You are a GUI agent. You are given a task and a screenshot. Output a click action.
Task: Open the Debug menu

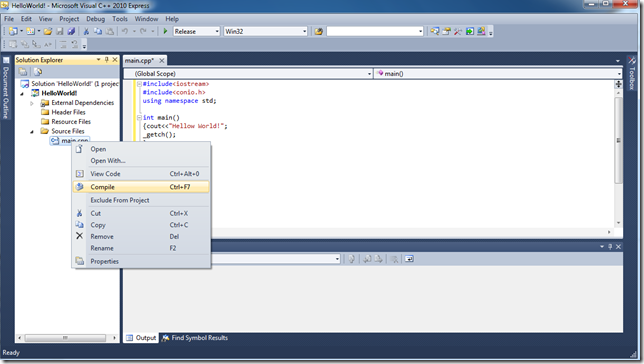95,19
